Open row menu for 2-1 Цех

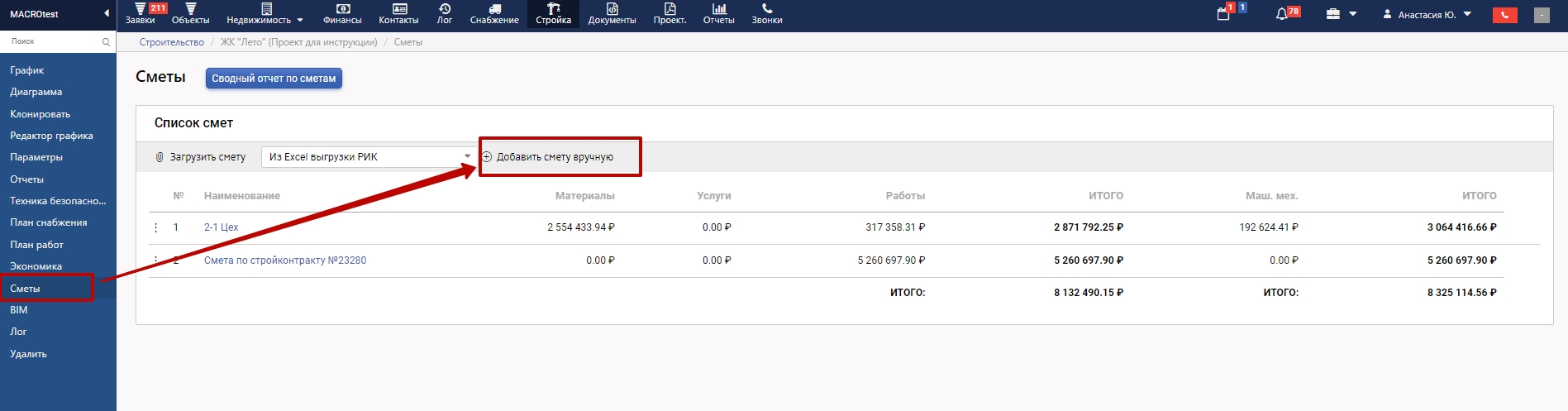[x=156, y=227]
